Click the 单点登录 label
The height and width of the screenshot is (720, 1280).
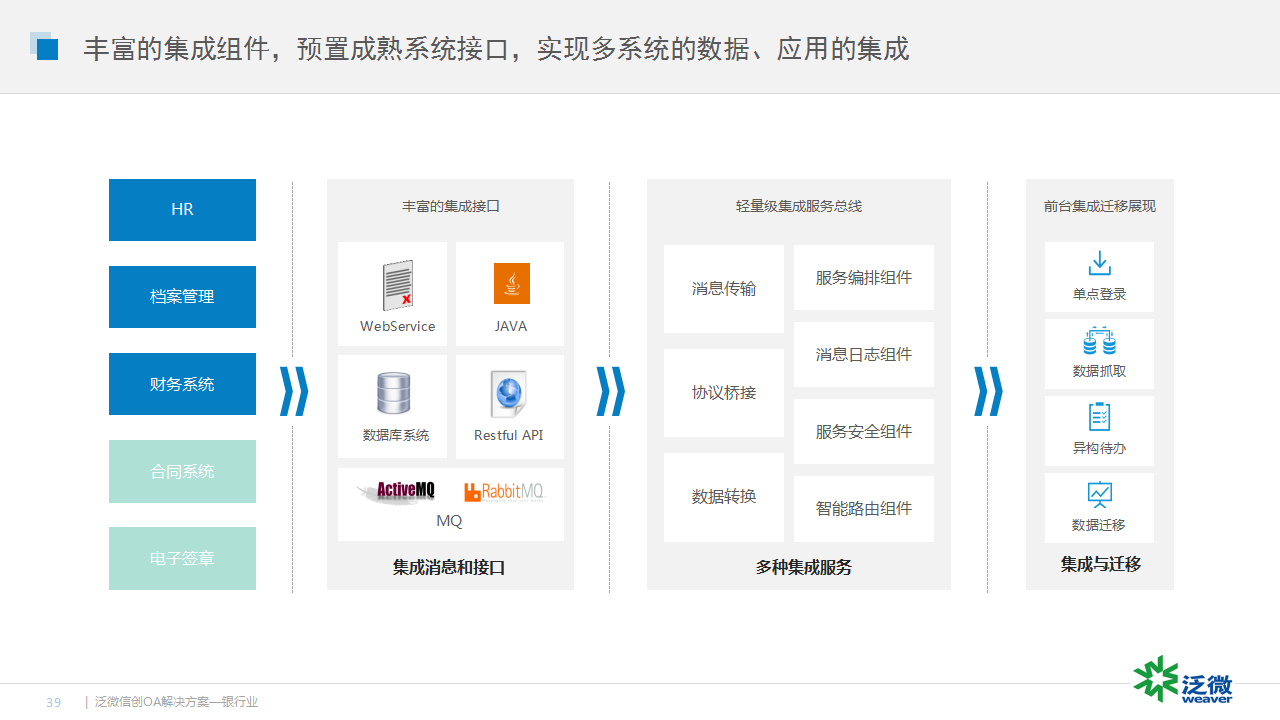1100,294
